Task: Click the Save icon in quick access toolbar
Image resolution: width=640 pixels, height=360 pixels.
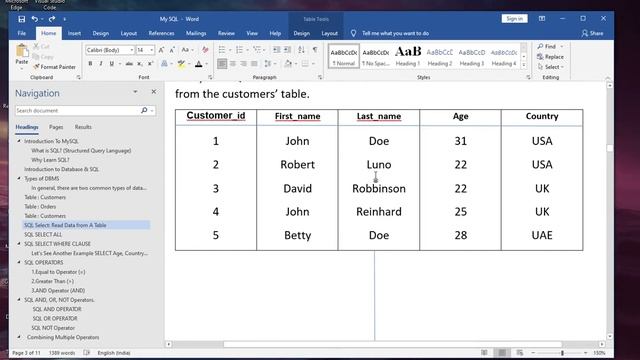Action: click(22, 19)
